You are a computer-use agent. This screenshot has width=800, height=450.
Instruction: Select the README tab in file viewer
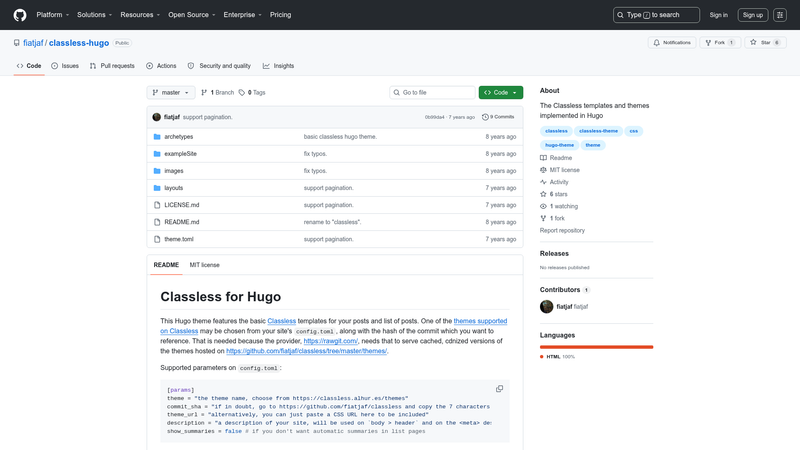click(166, 265)
